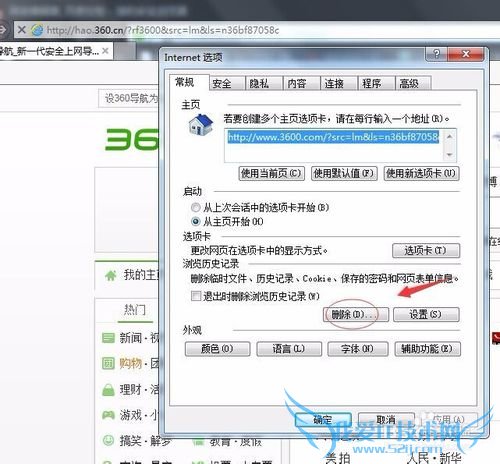Close the Internet 选项 dialog
Screen dimensions: 500x464
(x=466, y=54)
